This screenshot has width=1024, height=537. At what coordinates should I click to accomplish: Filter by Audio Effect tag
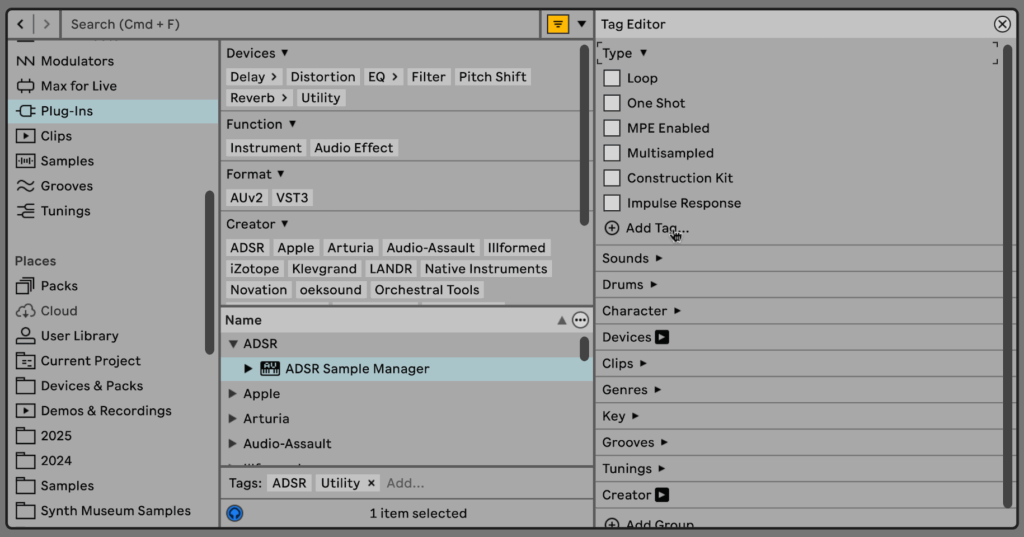coord(353,148)
